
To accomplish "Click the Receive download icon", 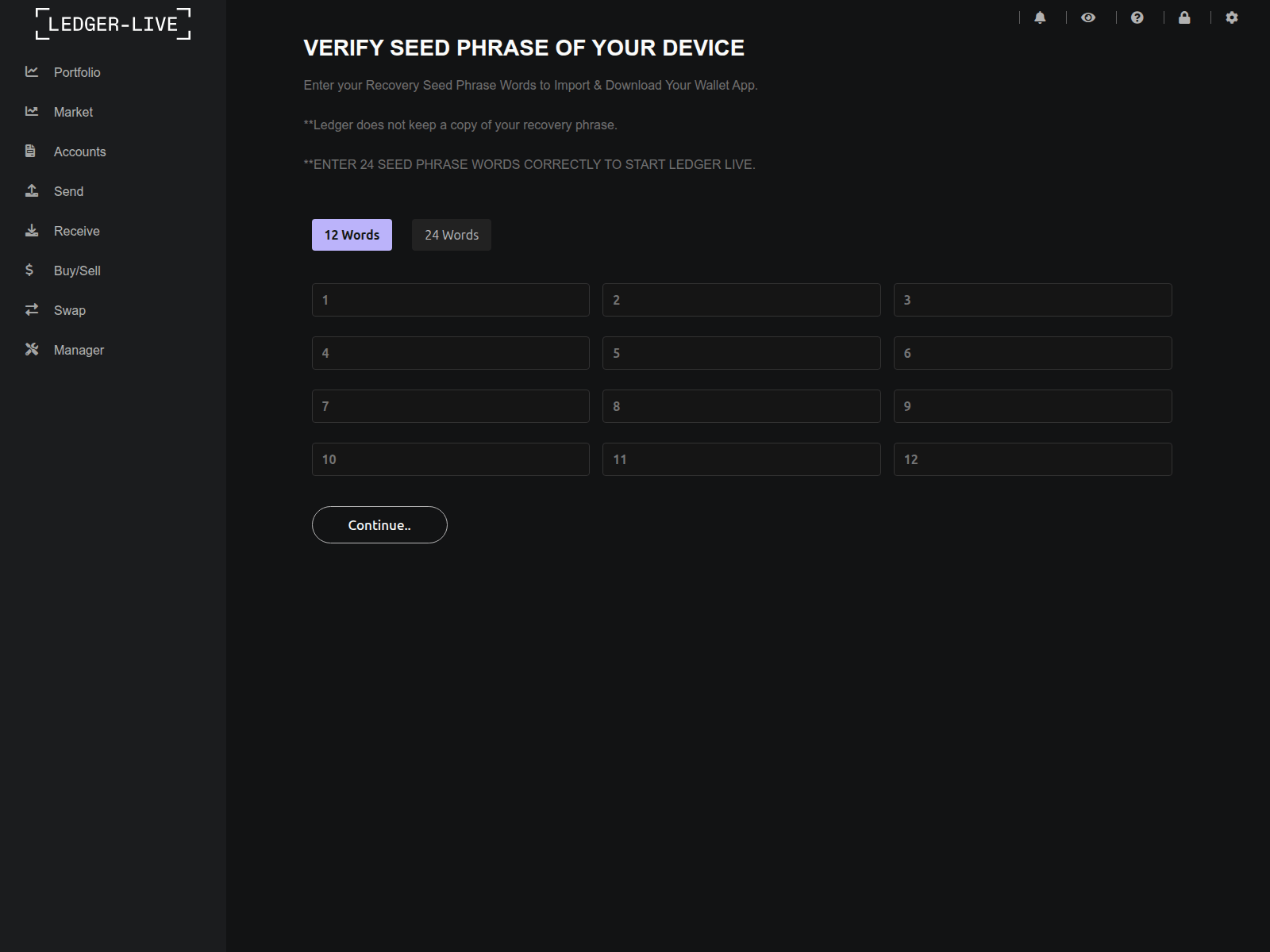I will (x=32, y=230).
